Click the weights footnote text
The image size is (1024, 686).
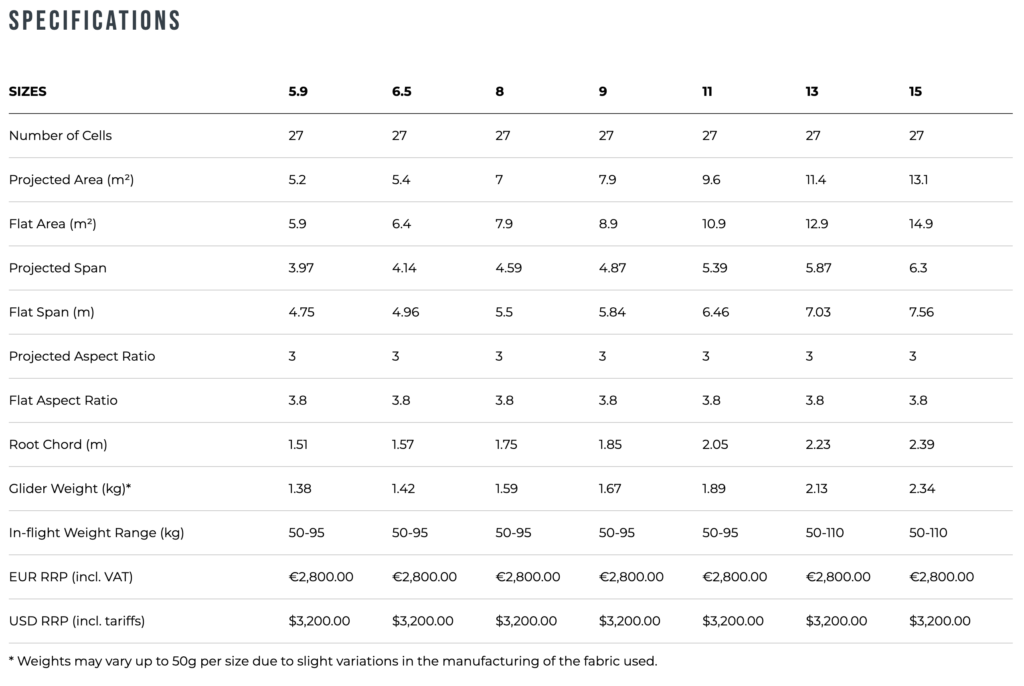333,661
